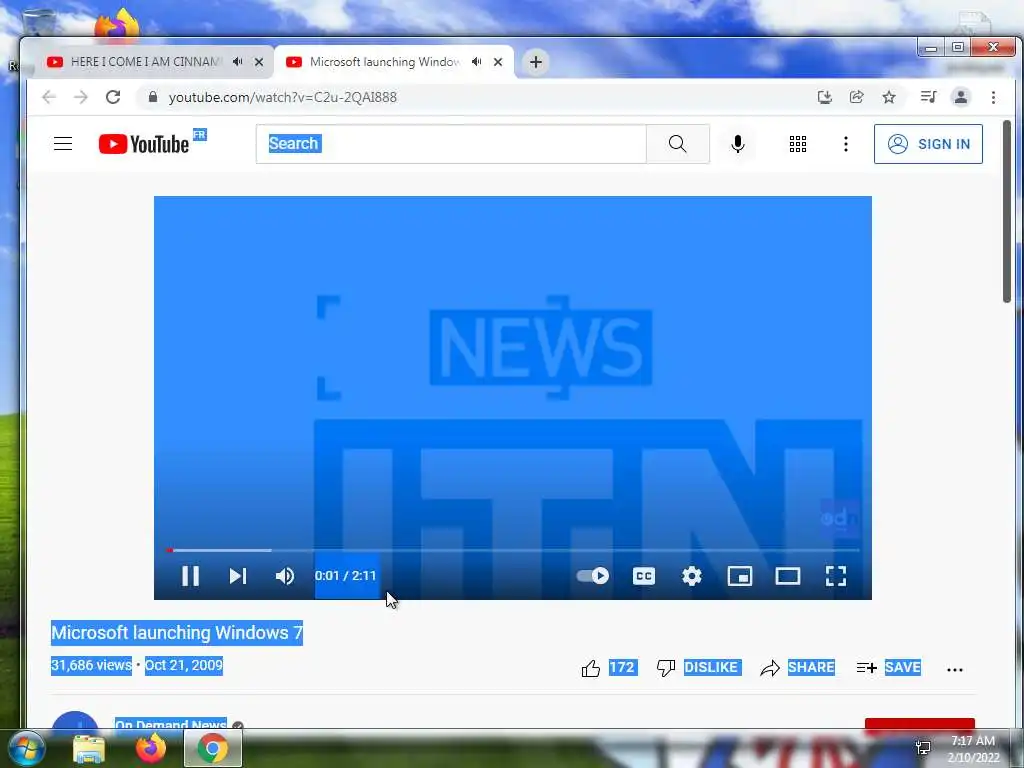
Task: Enable miniplayer mode
Action: [x=739, y=576]
